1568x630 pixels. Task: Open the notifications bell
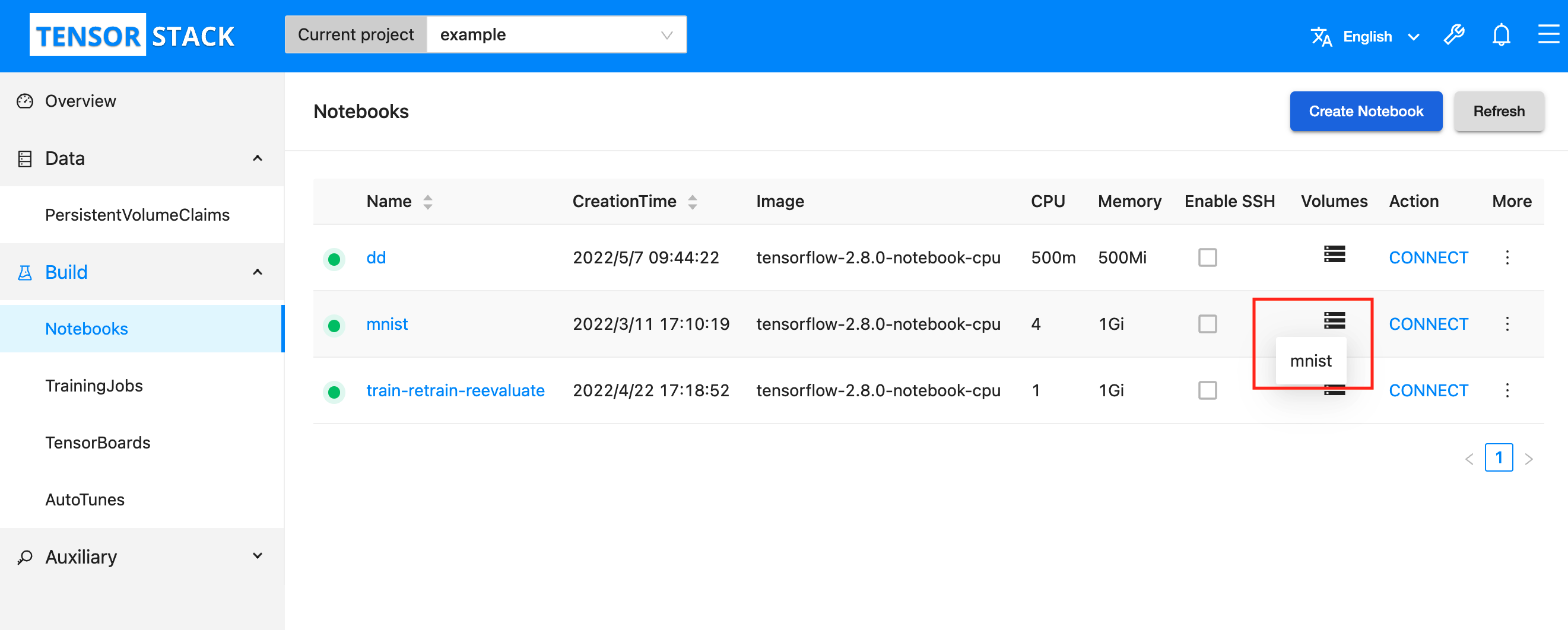click(1501, 34)
